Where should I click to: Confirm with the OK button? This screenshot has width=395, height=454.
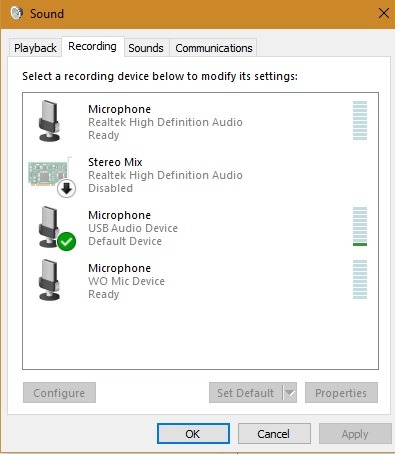193,434
